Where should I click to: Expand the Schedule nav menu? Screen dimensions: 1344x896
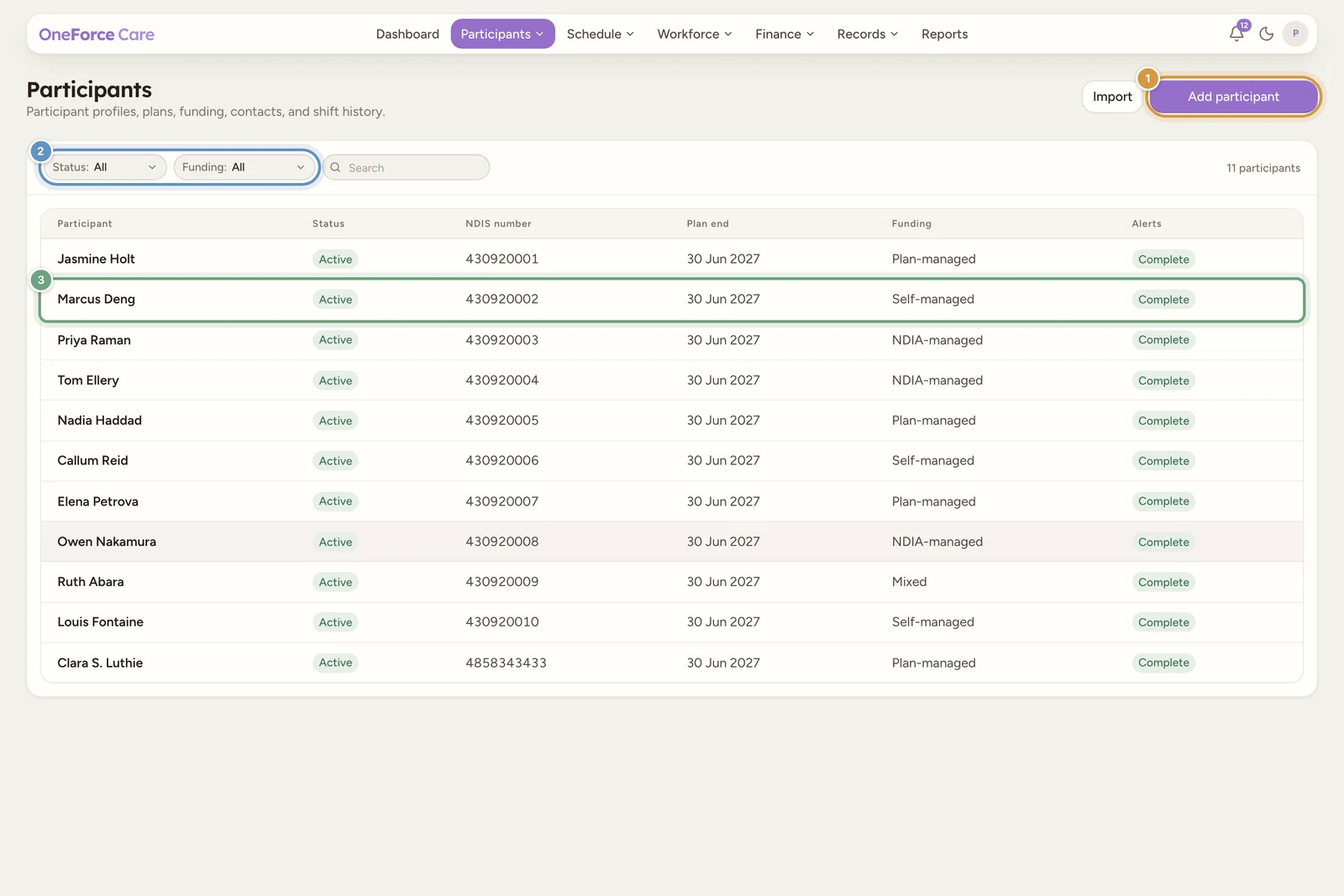(x=600, y=34)
